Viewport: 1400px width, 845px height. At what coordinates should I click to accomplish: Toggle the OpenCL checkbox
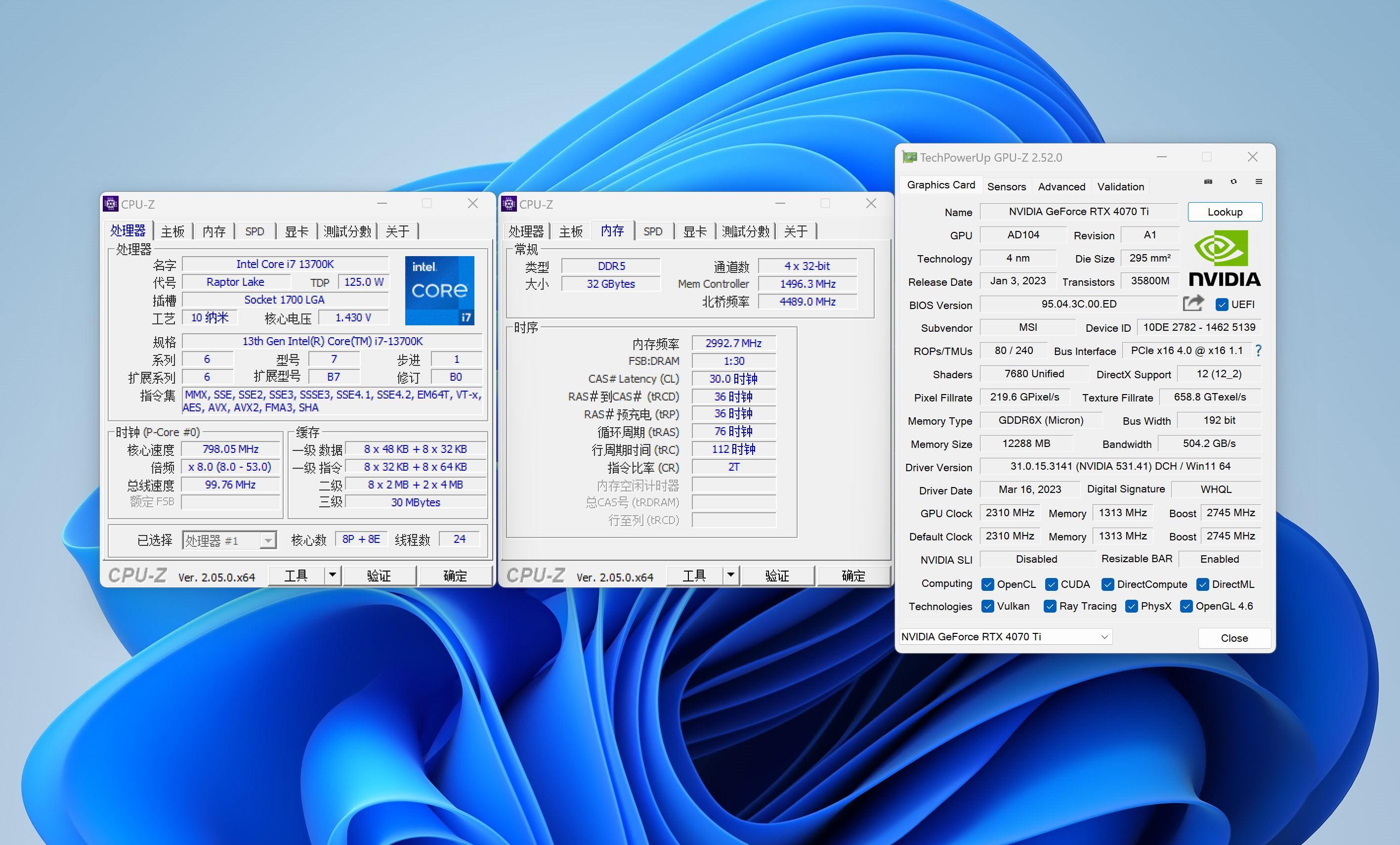[987, 584]
